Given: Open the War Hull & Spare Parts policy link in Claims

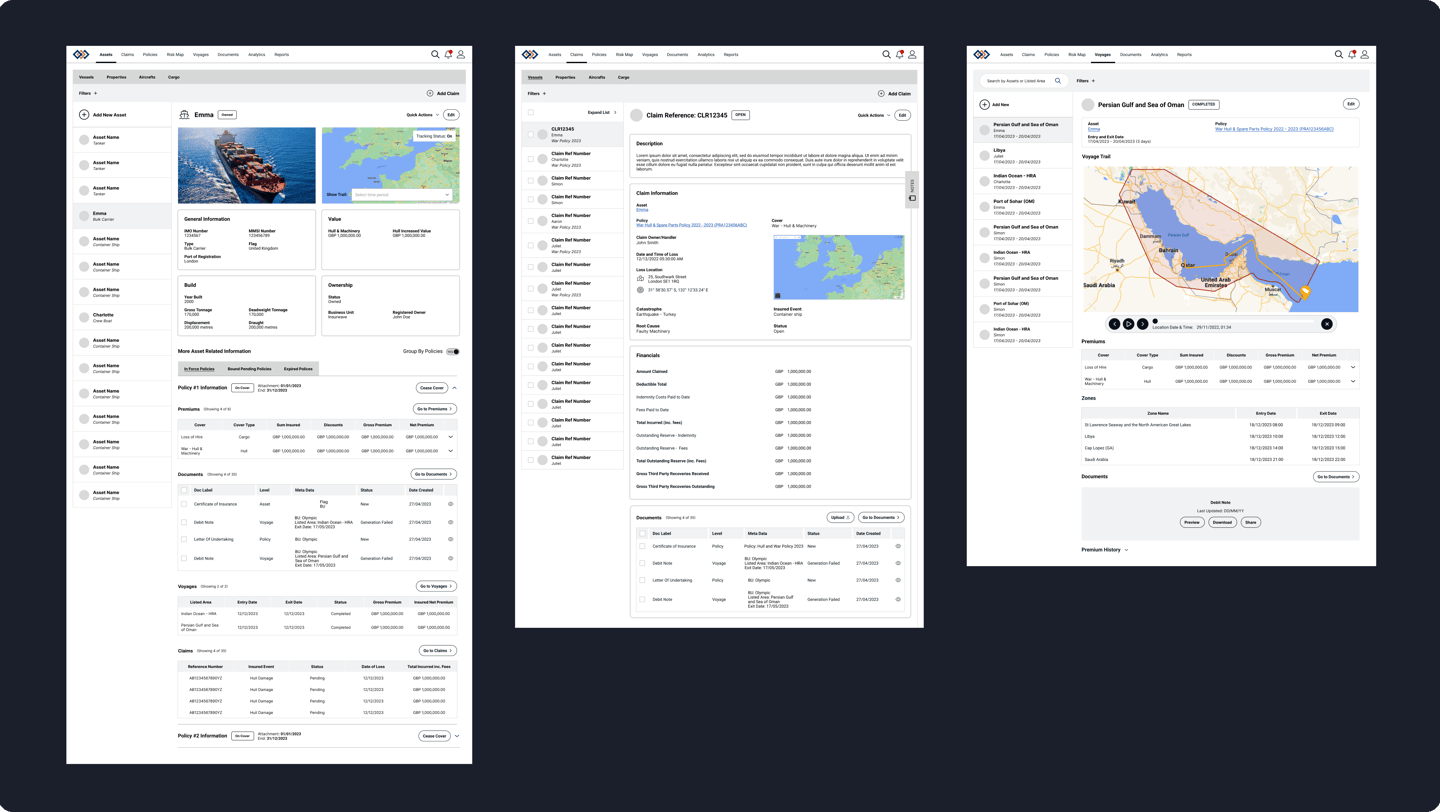Looking at the screenshot, I should coord(692,225).
